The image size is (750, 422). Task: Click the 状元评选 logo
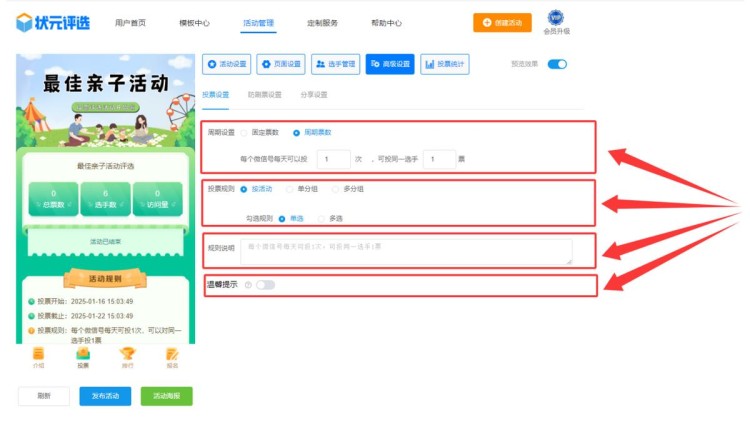(52, 22)
